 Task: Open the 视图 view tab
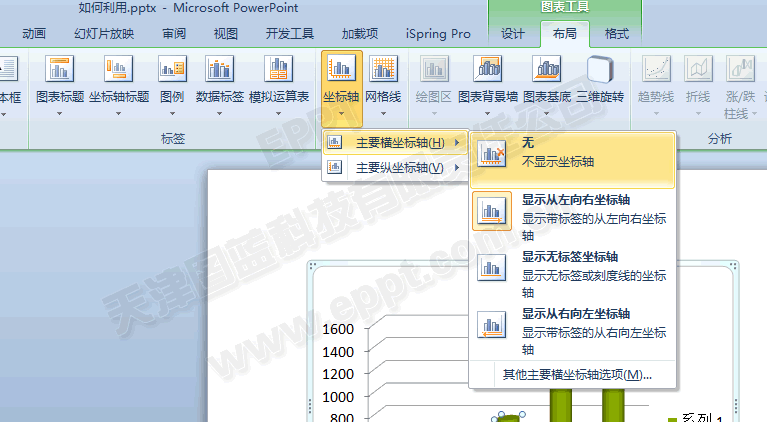[x=226, y=34]
